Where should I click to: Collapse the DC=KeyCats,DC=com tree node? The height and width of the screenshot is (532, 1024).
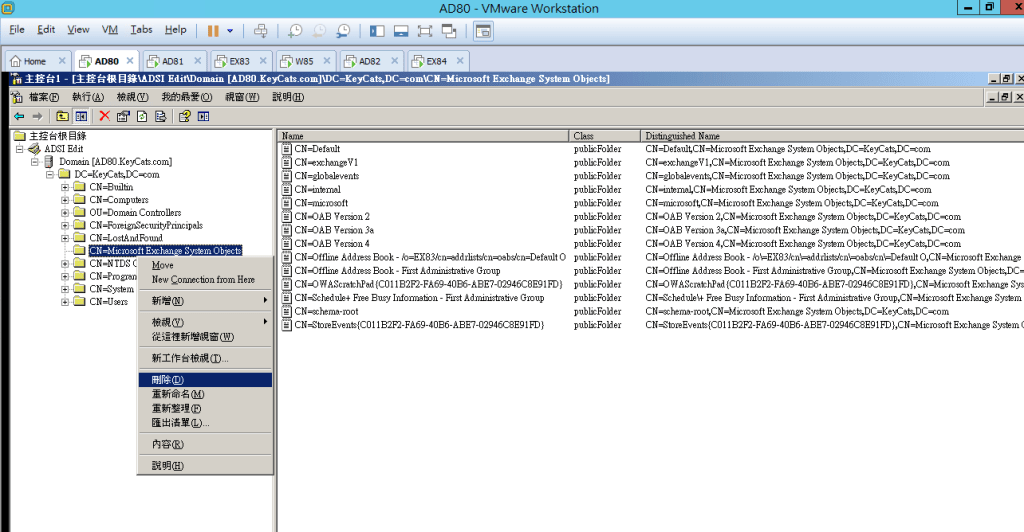pos(51,174)
